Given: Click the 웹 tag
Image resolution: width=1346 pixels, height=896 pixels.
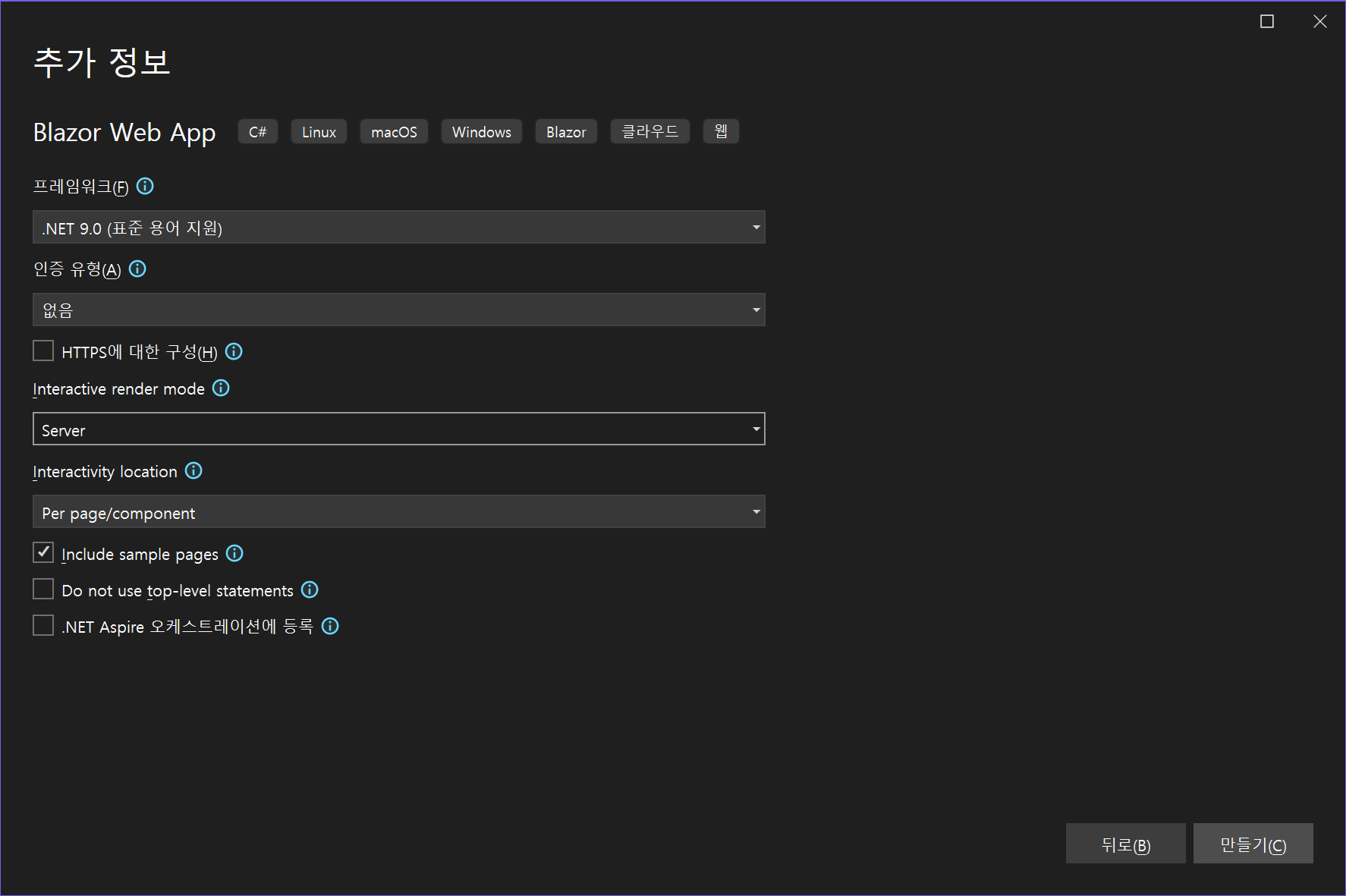Looking at the screenshot, I should 721,132.
